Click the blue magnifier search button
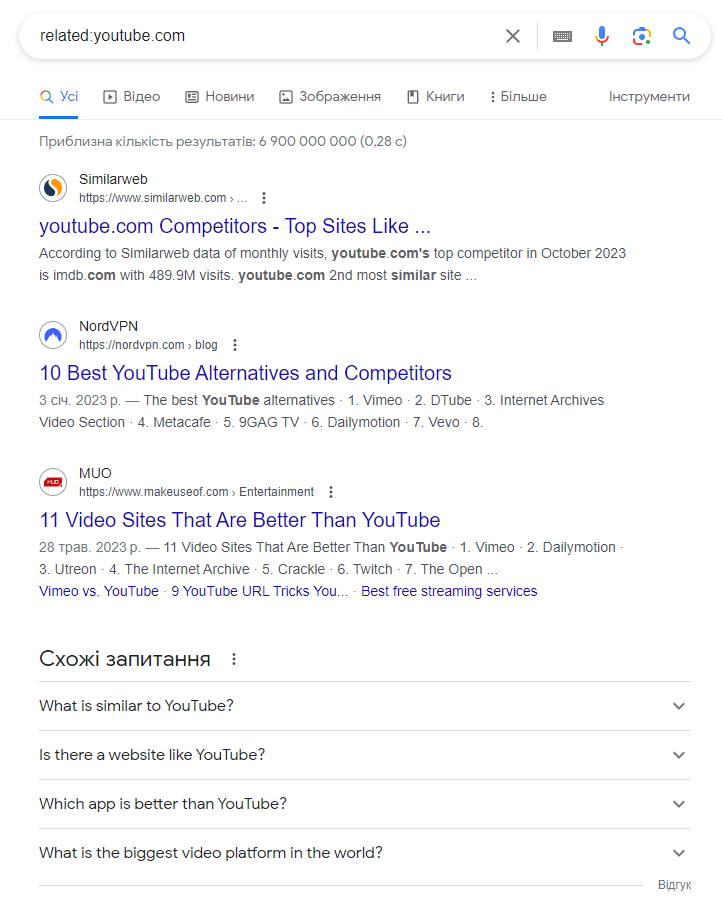This screenshot has height=901, width=722. coord(682,36)
